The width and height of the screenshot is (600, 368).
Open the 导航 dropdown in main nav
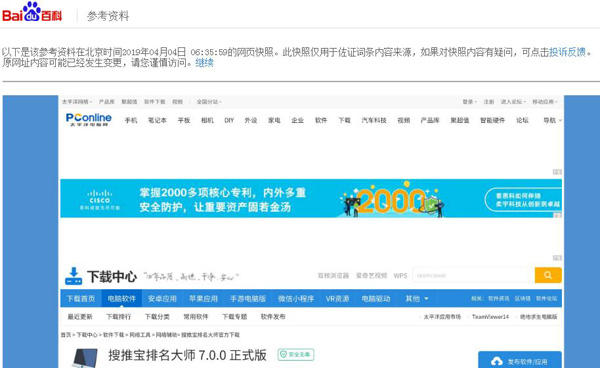pos(553,120)
